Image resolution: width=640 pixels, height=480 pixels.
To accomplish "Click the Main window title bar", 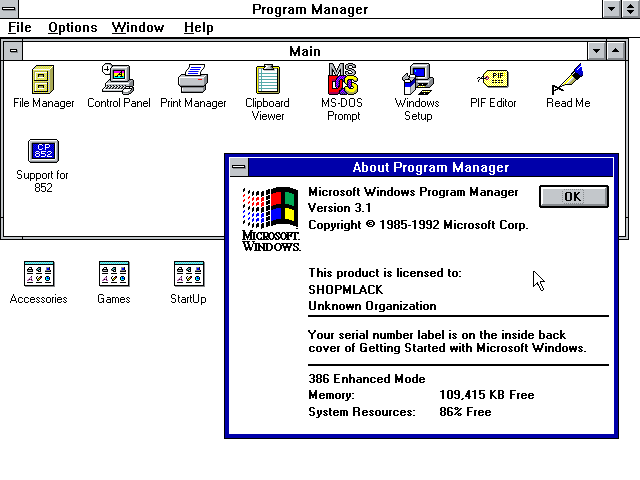I will point(305,51).
